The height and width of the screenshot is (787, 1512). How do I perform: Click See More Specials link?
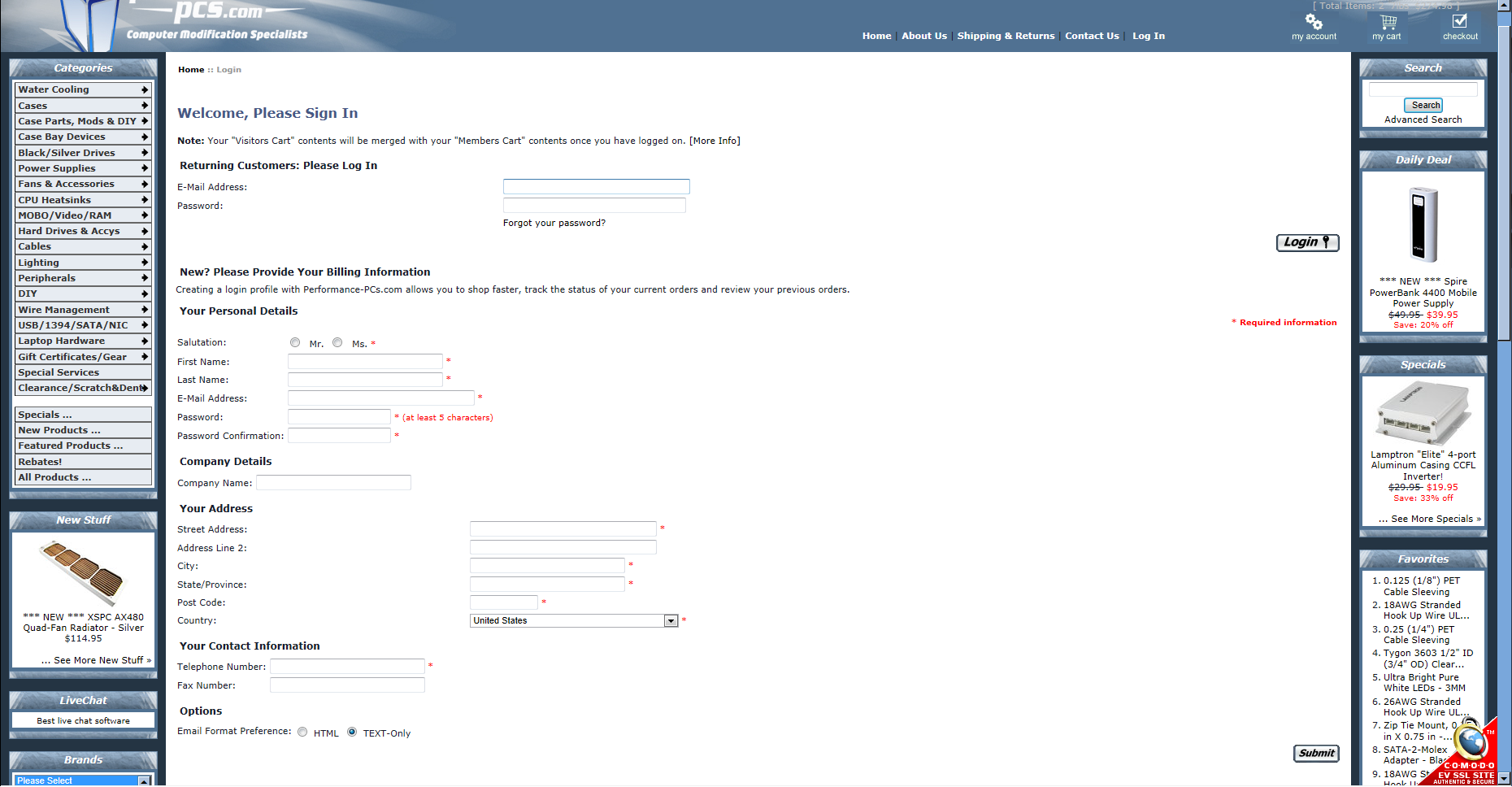point(1430,519)
